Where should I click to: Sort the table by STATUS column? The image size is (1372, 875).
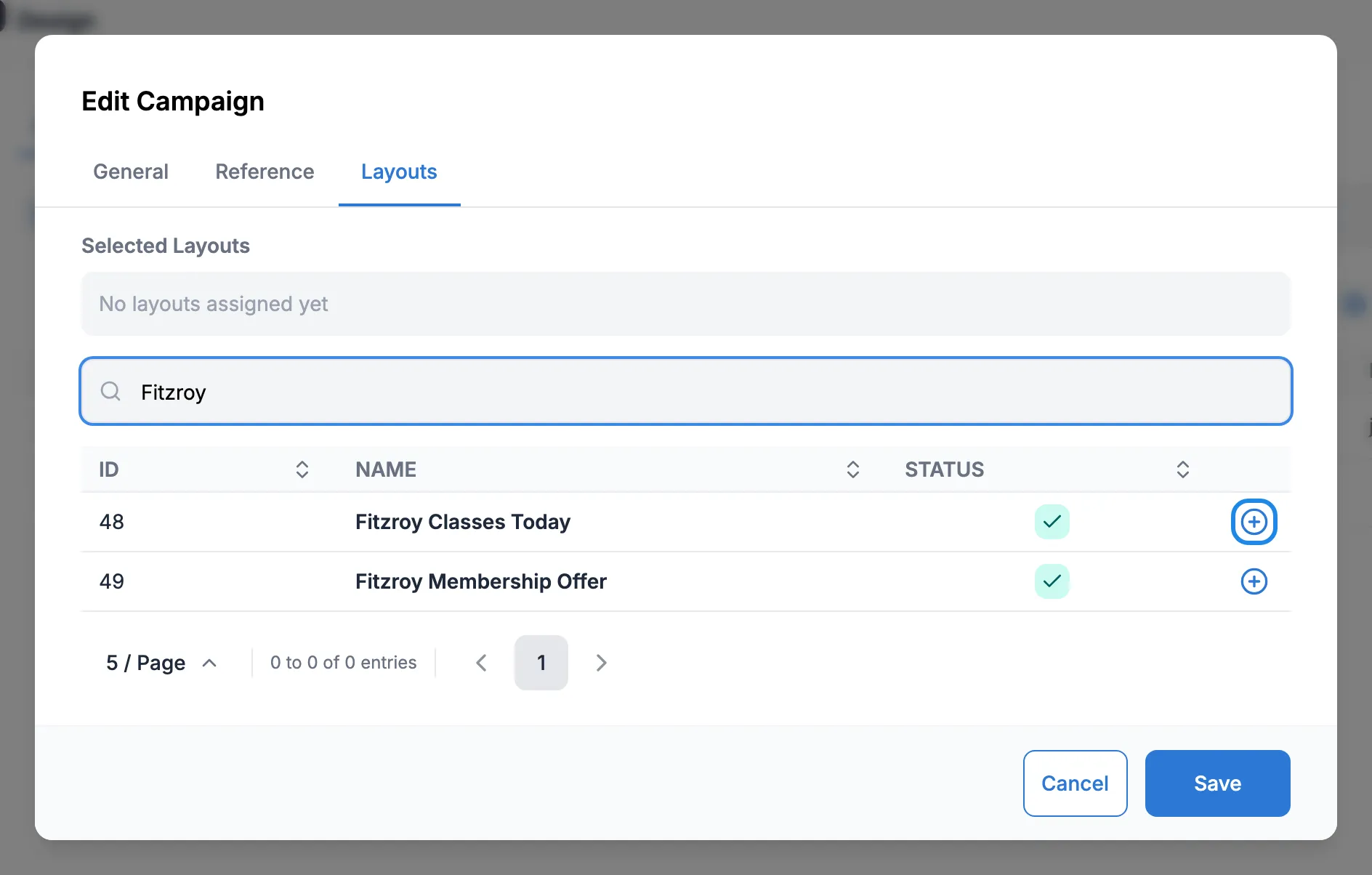point(1183,469)
